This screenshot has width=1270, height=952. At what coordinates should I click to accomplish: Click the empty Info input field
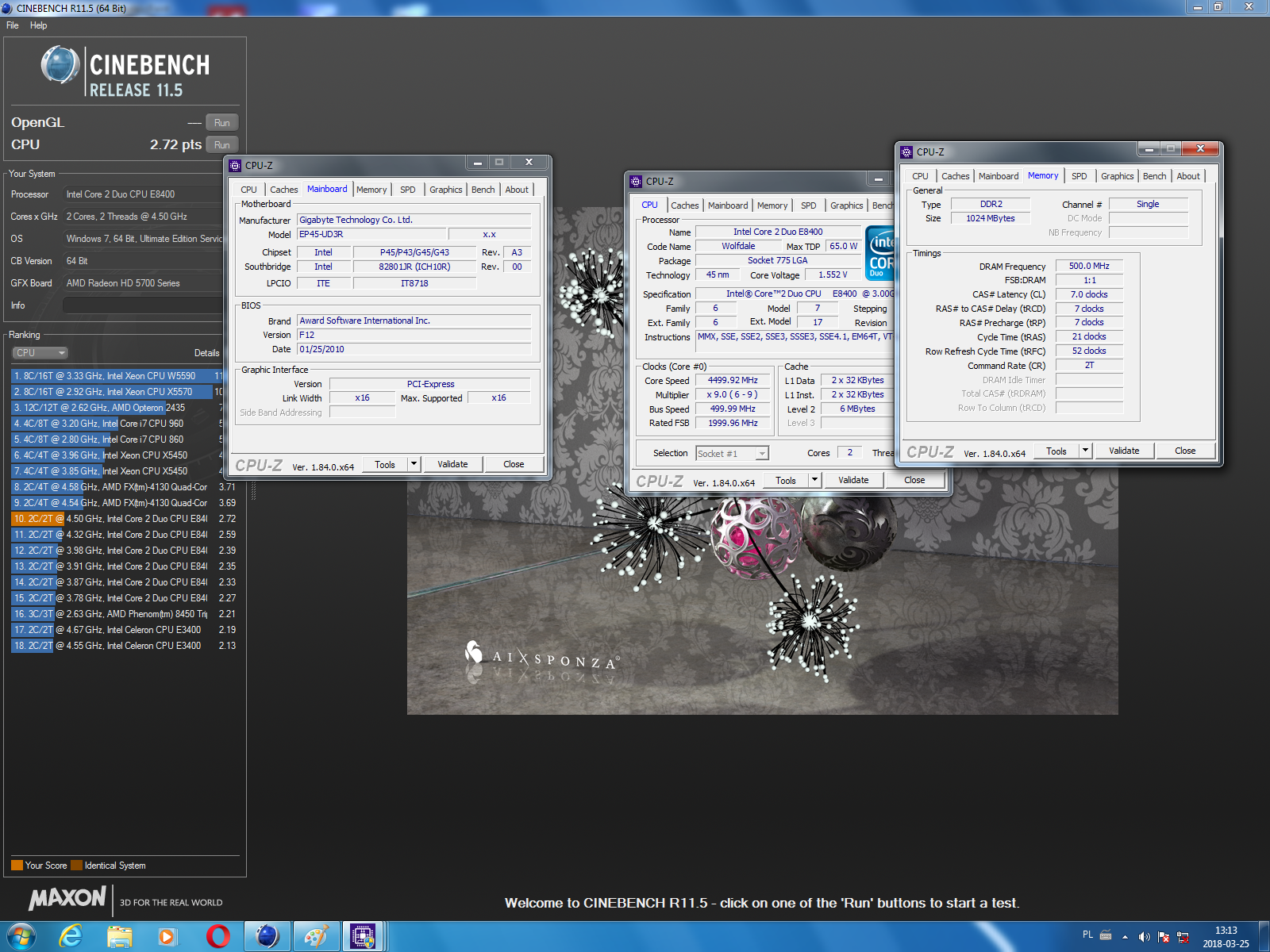(143, 305)
